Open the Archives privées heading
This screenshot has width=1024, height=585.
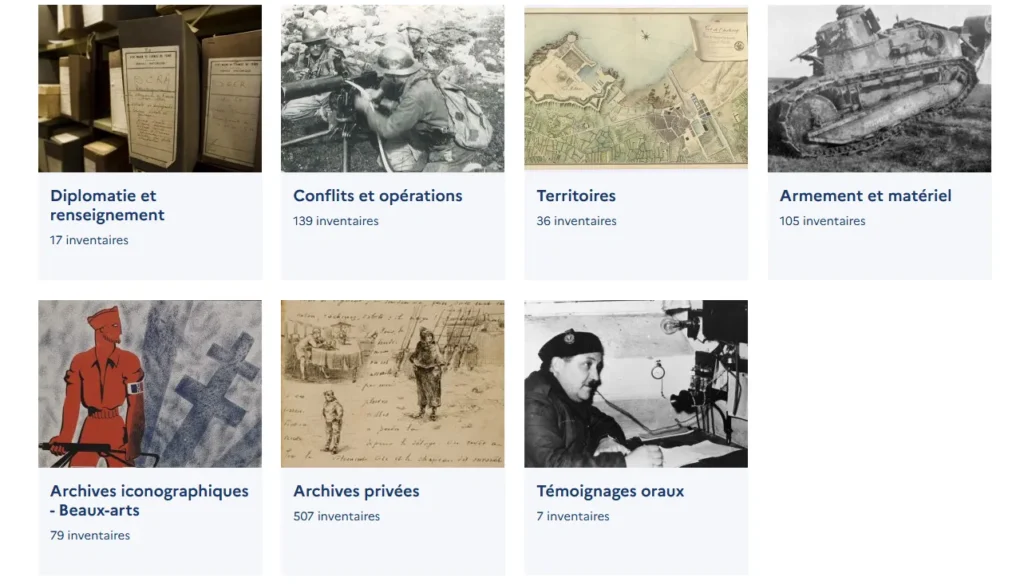click(x=356, y=491)
